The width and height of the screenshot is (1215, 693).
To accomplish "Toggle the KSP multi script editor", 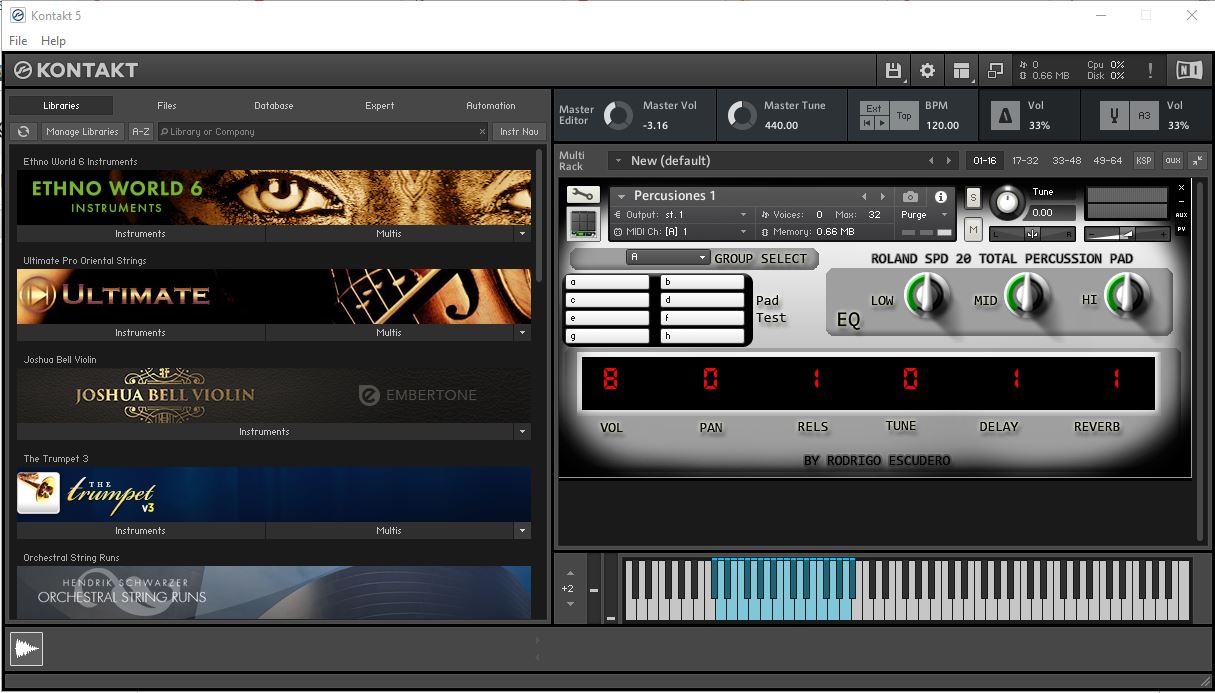I will [x=1144, y=160].
